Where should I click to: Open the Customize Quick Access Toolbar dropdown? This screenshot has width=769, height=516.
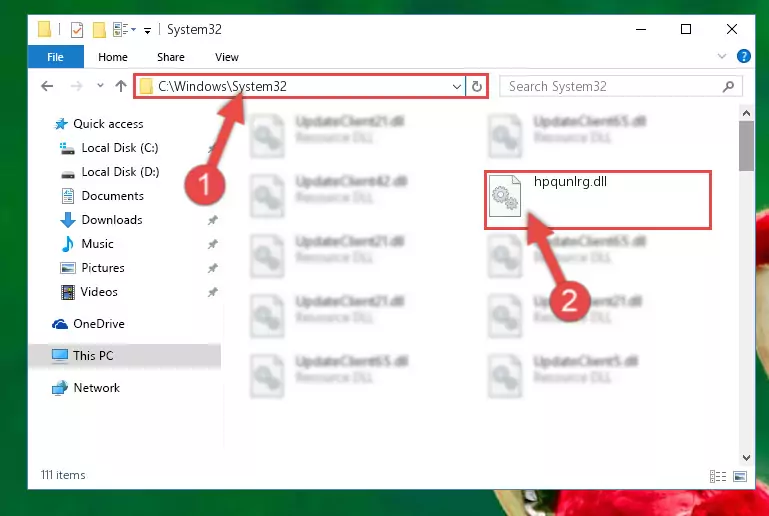pyautogui.click(x=147, y=31)
